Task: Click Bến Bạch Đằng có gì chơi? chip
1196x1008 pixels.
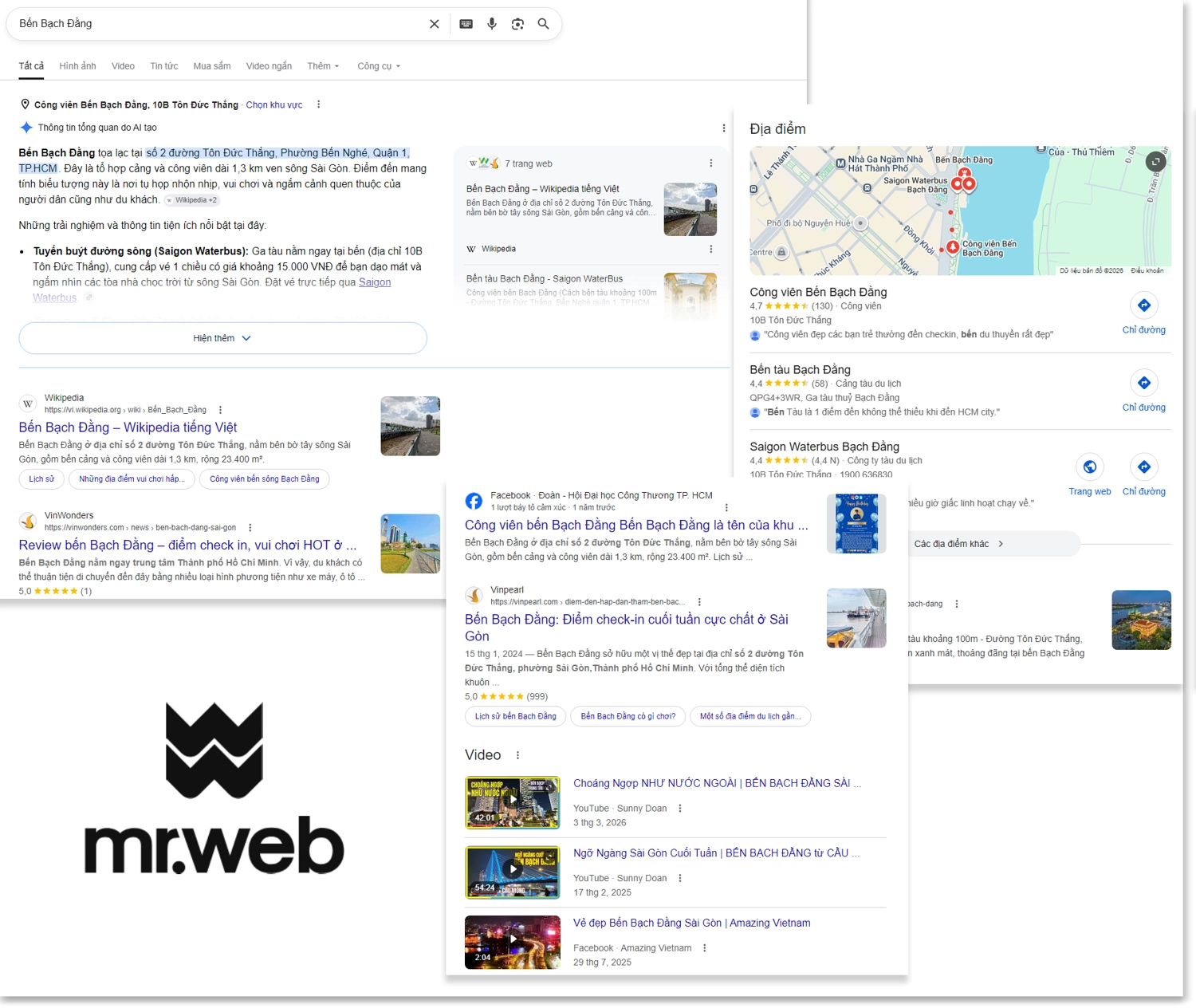Action: click(x=628, y=716)
